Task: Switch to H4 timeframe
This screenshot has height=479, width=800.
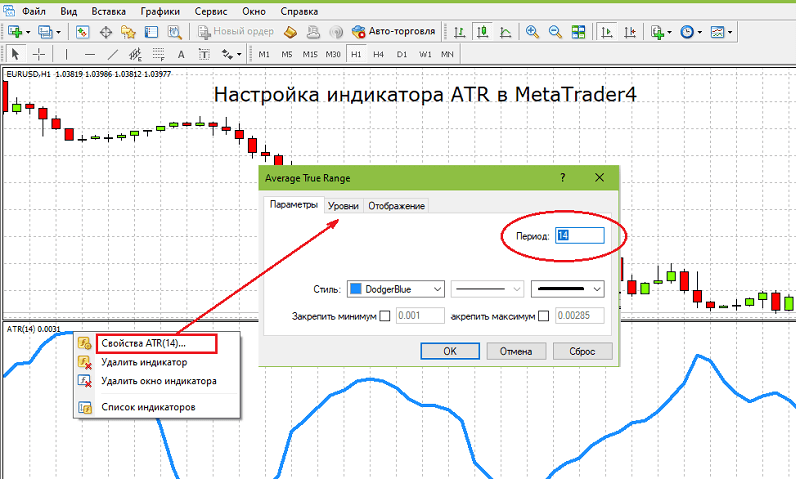Action: pos(378,54)
